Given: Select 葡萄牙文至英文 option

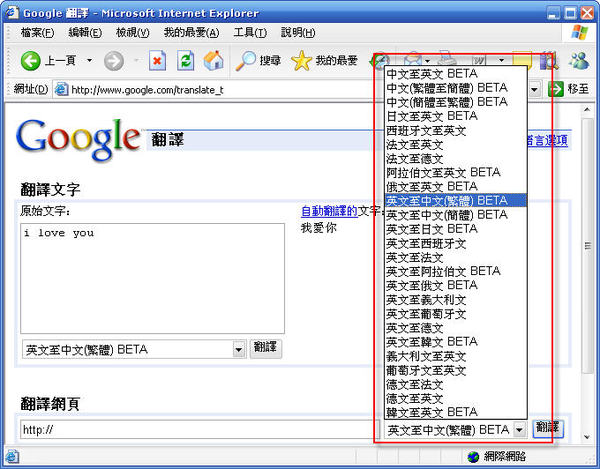Looking at the screenshot, I should (x=456, y=370).
